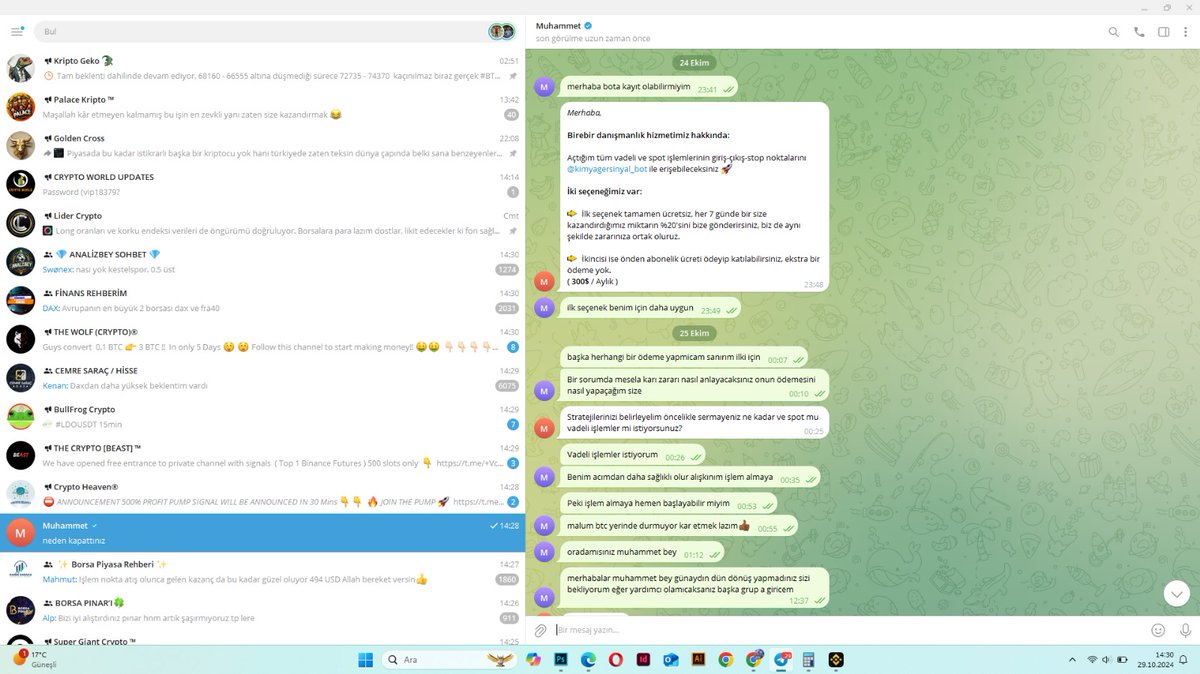Viewport: 1200px width, 674px height.
Task: Open Adobe Illustrator from the taskbar
Action: [698, 659]
